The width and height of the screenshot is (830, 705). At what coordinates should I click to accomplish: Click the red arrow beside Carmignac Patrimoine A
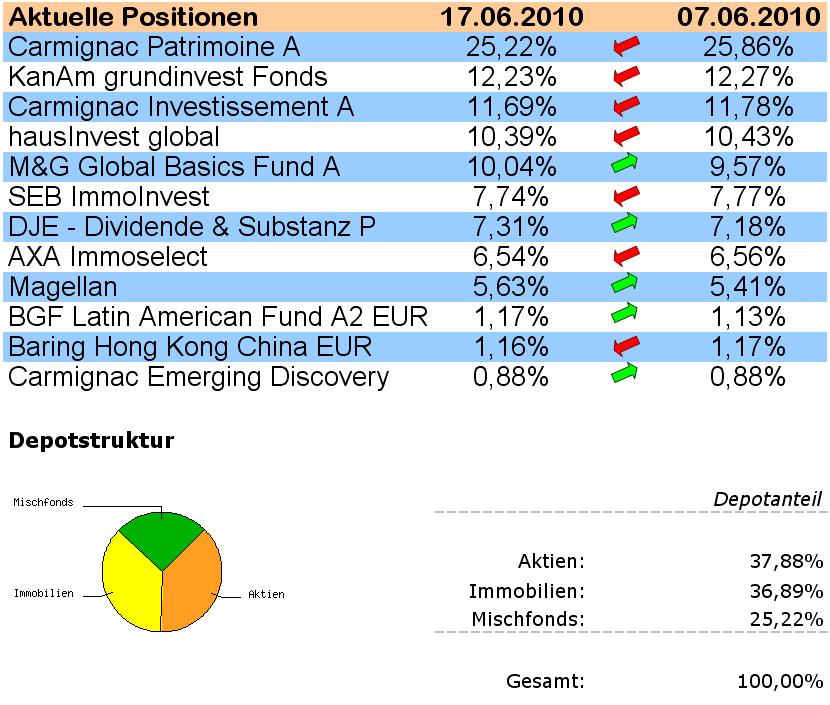(625, 46)
